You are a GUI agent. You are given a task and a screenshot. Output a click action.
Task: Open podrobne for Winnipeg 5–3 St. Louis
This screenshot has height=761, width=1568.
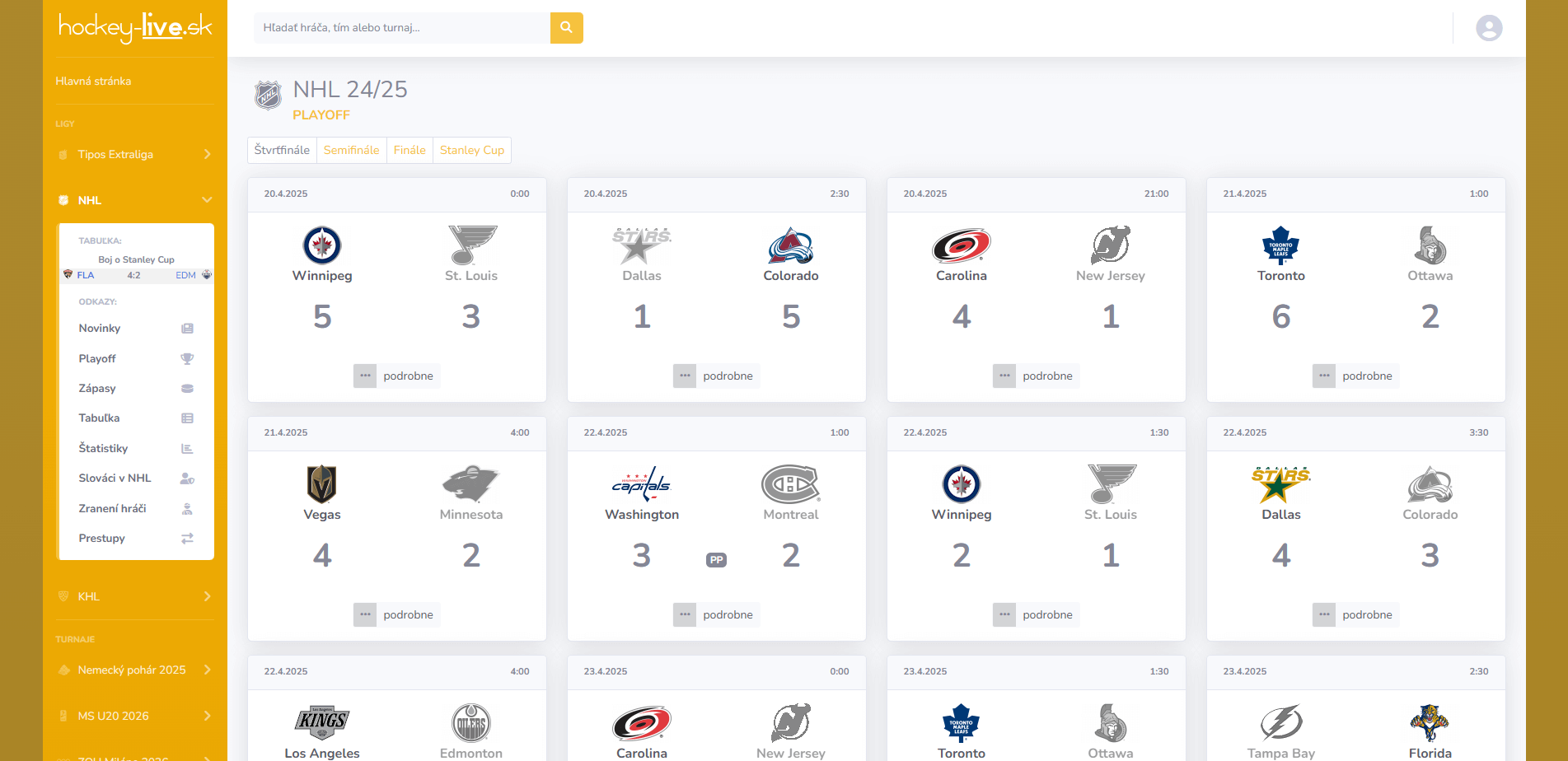[396, 376]
